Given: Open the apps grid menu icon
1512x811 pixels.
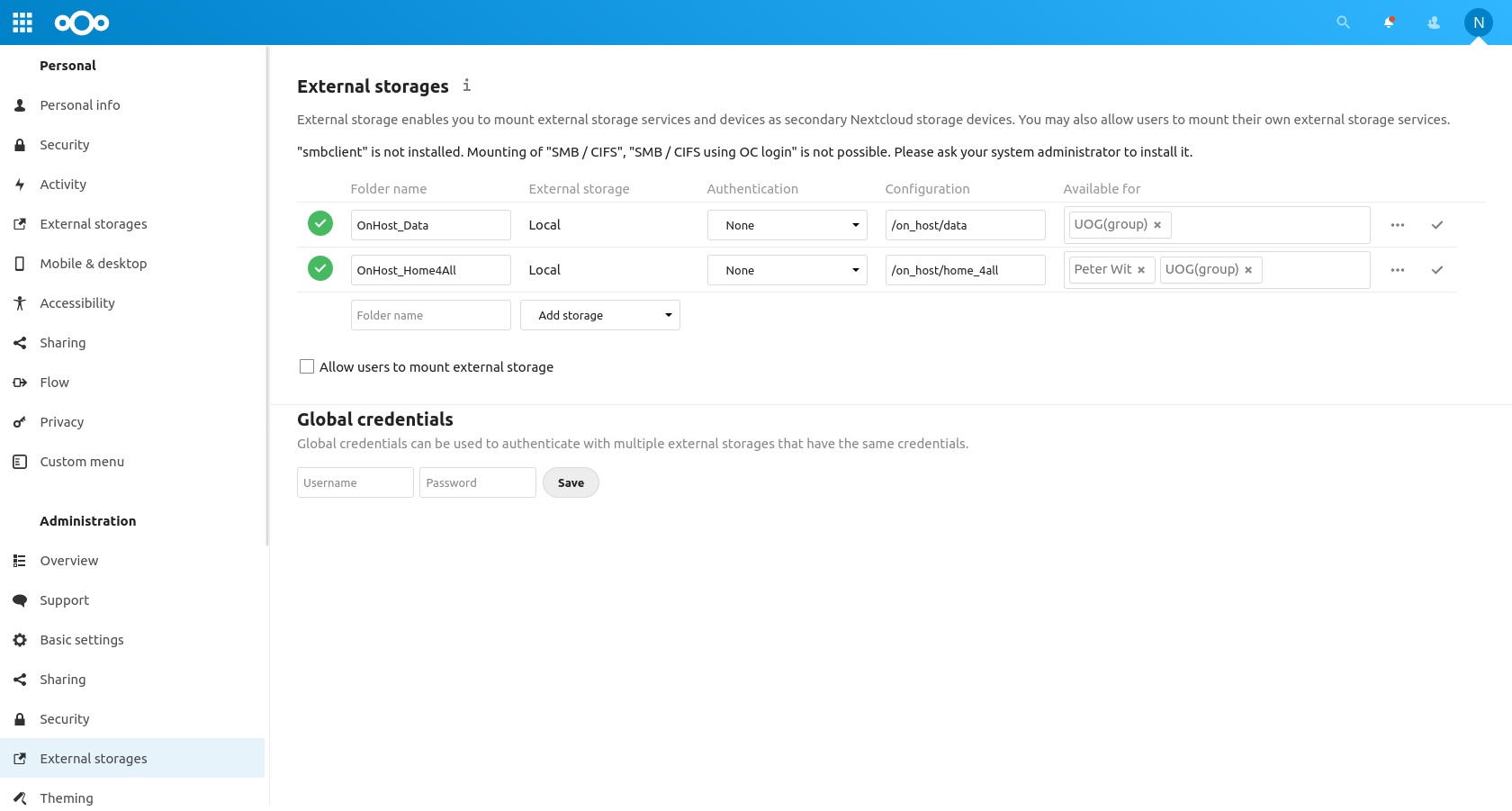Looking at the screenshot, I should point(22,23).
